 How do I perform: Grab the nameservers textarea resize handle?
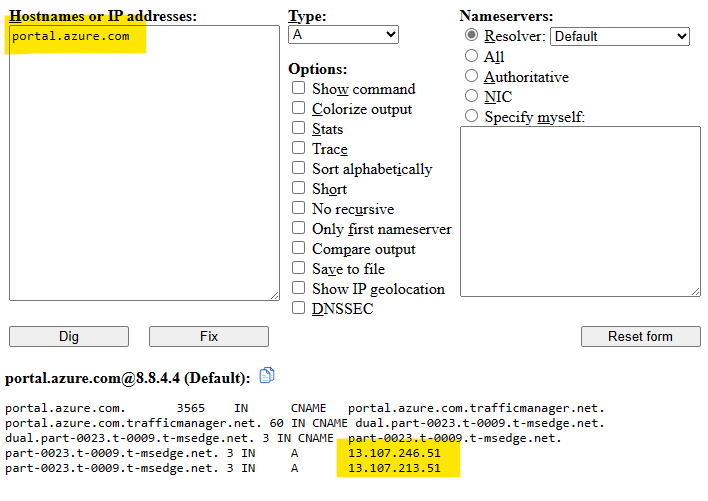[x=695, y=292]
